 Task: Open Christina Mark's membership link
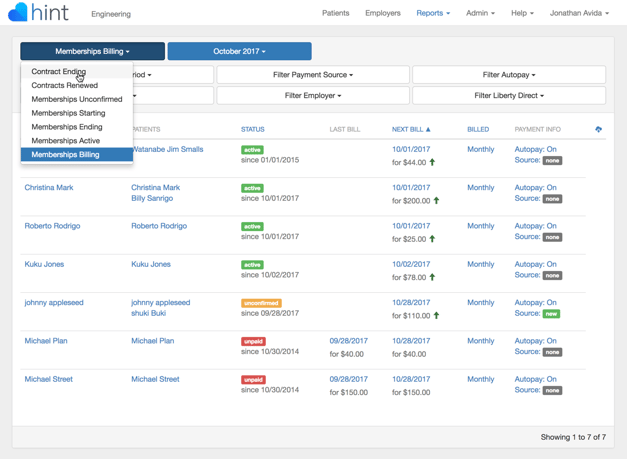(49, 188)
